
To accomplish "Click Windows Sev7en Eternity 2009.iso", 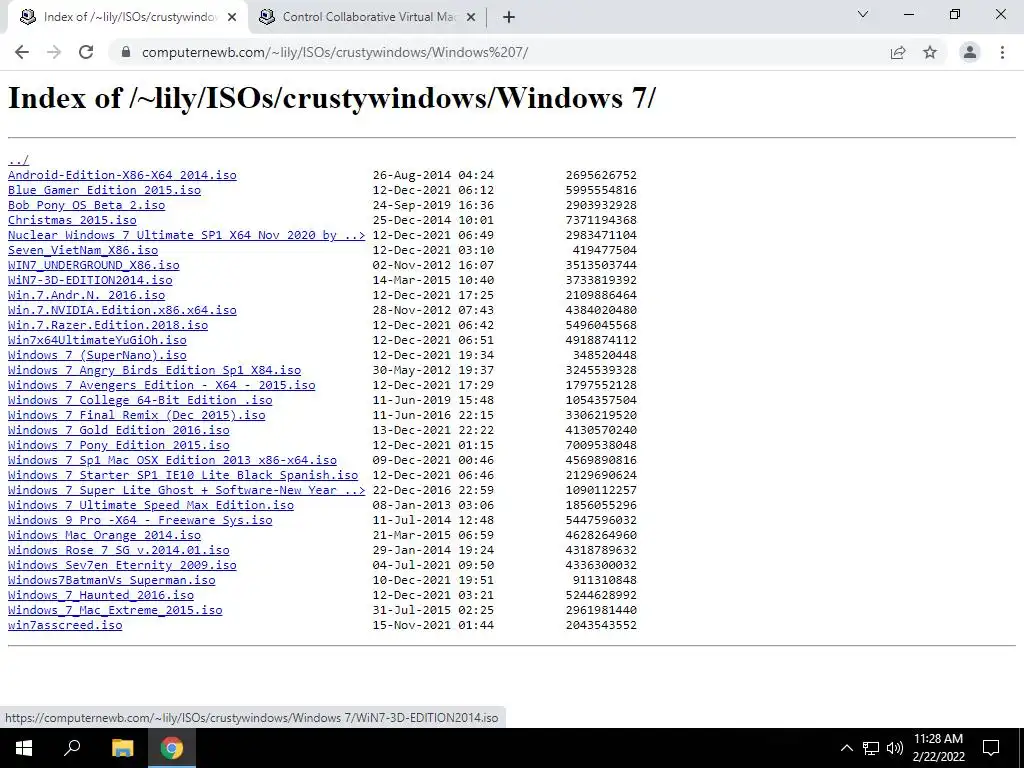I will click(122, 566).
